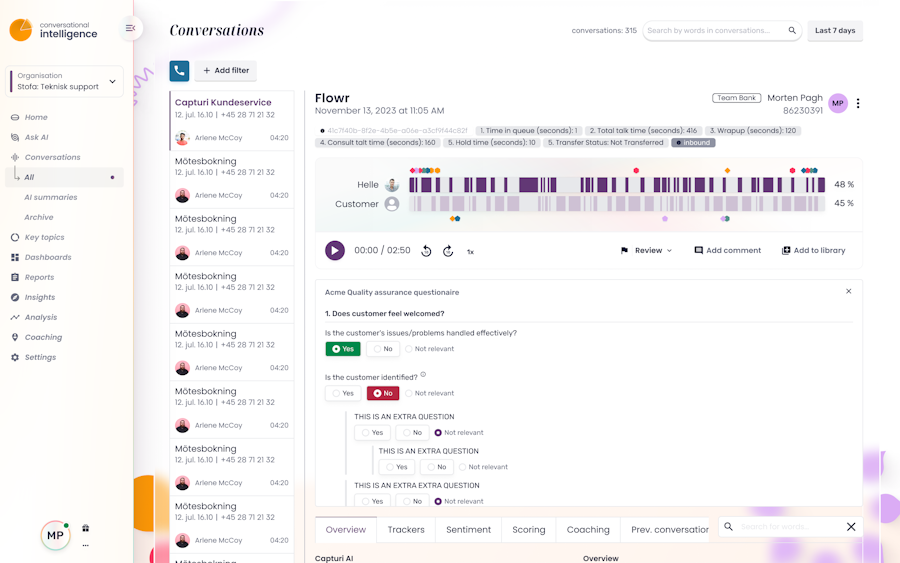Click the Inbound tag chip

tap(693, 143)
